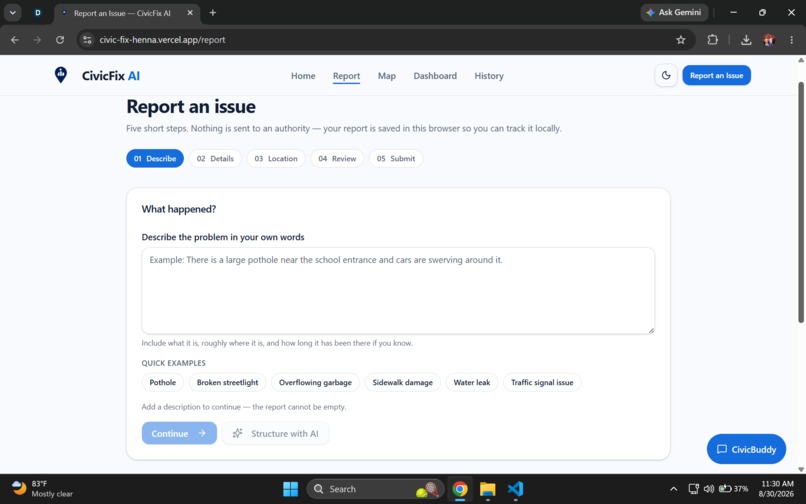The width and height of the screenshot is (806, 504).
Task: Click the scrollbar up arrow
Action: point(800,60)
